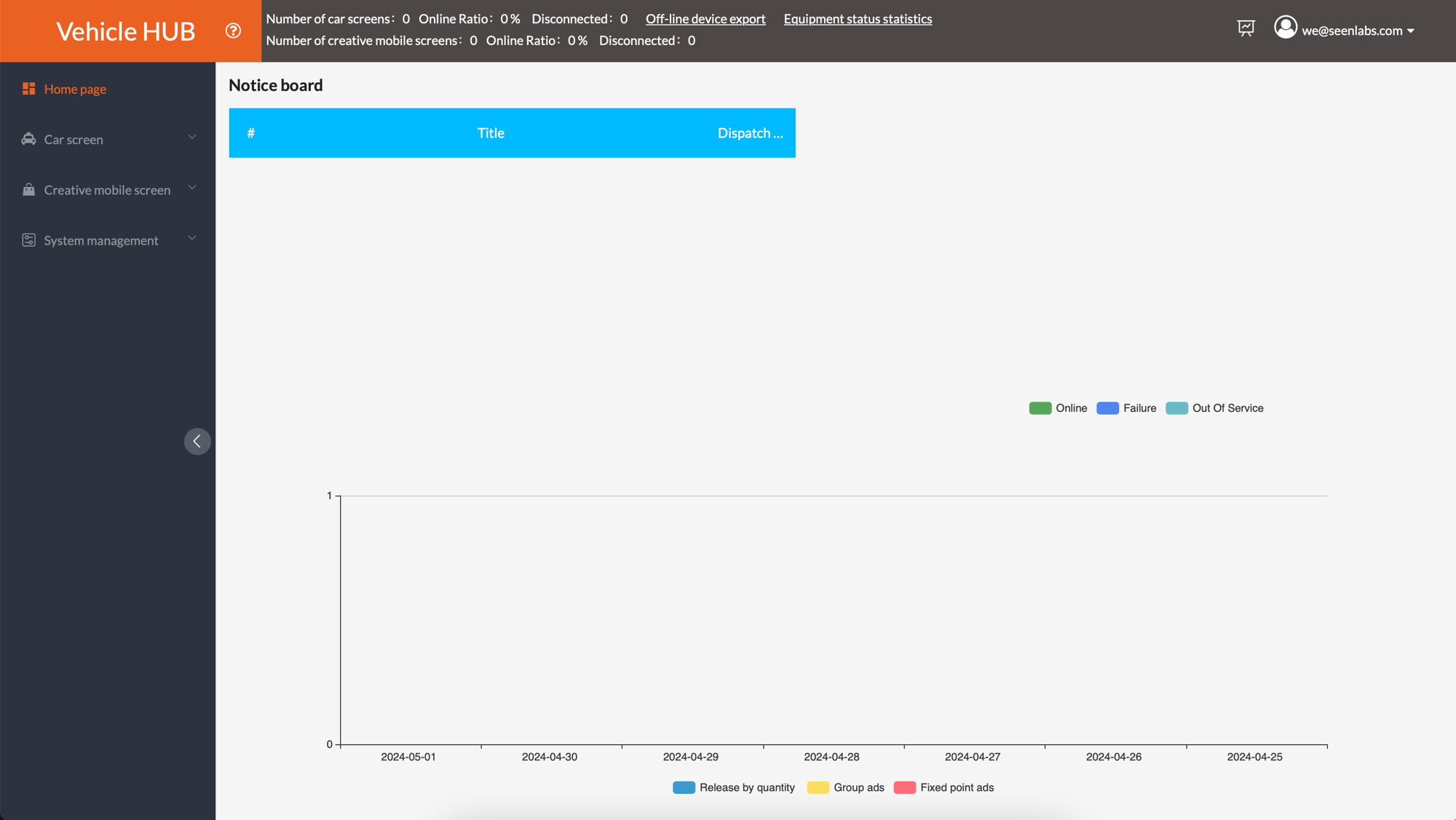Expand the Creative mobile screen menu
This screenshot has height=820, width=1456.
tap(191, 187)
